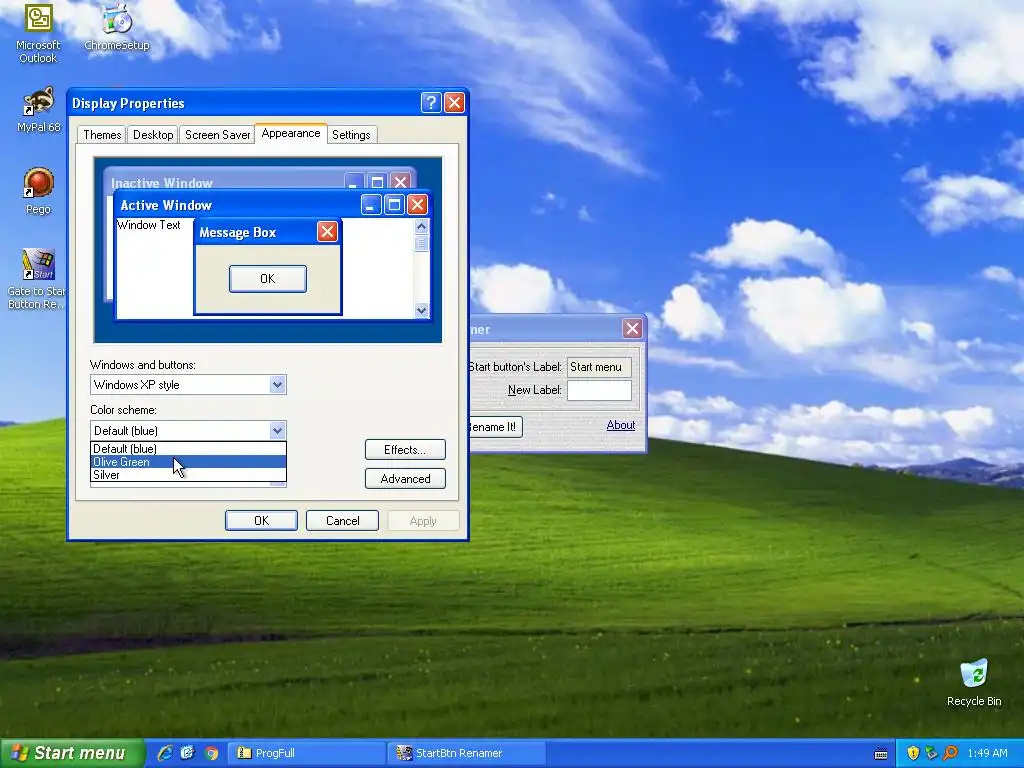Image resolution: width=1024 pixels, height=768 pixels.
Task: Select the Pego desktop icon
Action: tap(38, 191)
